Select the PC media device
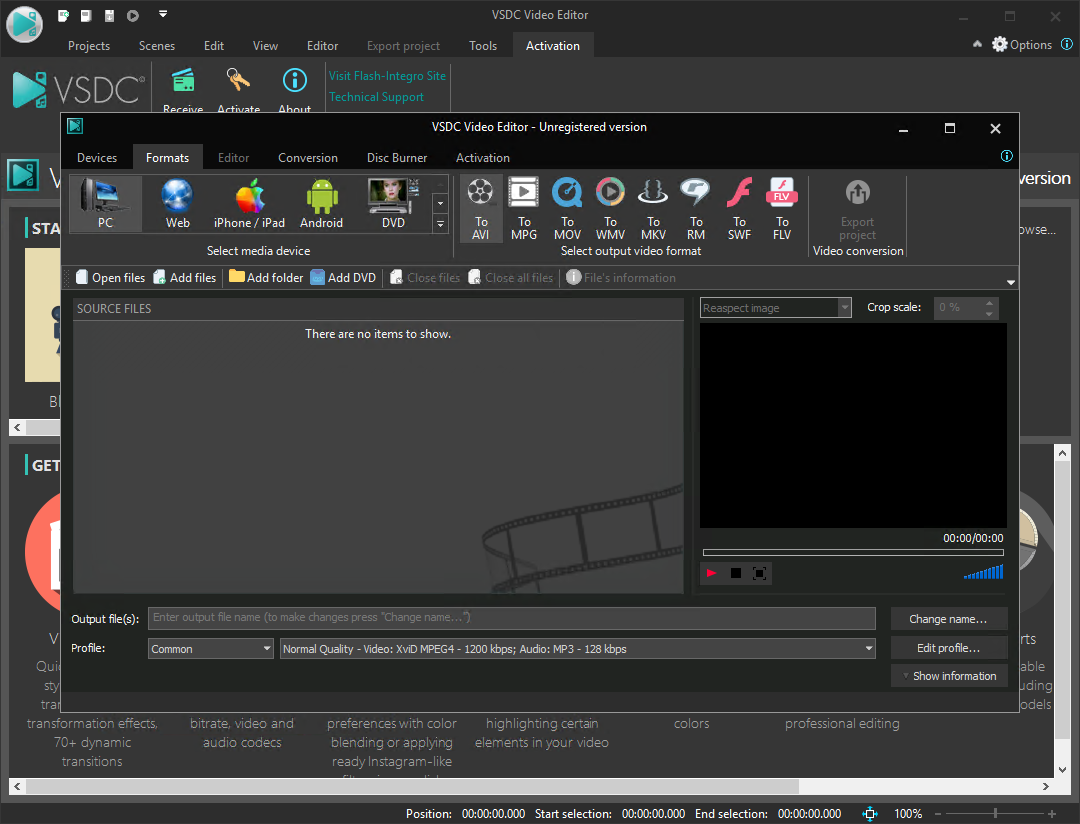 coord(105,203)
